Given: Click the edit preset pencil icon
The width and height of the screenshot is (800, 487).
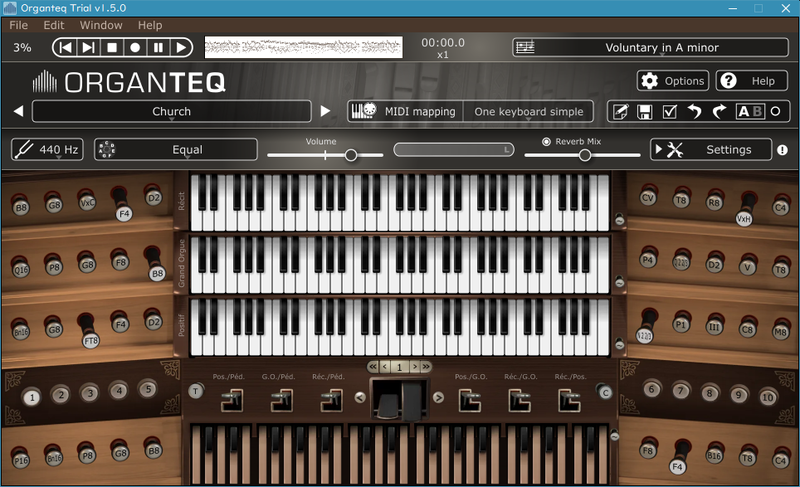Looking at the screenshot, I should click(x=620, y=111).
